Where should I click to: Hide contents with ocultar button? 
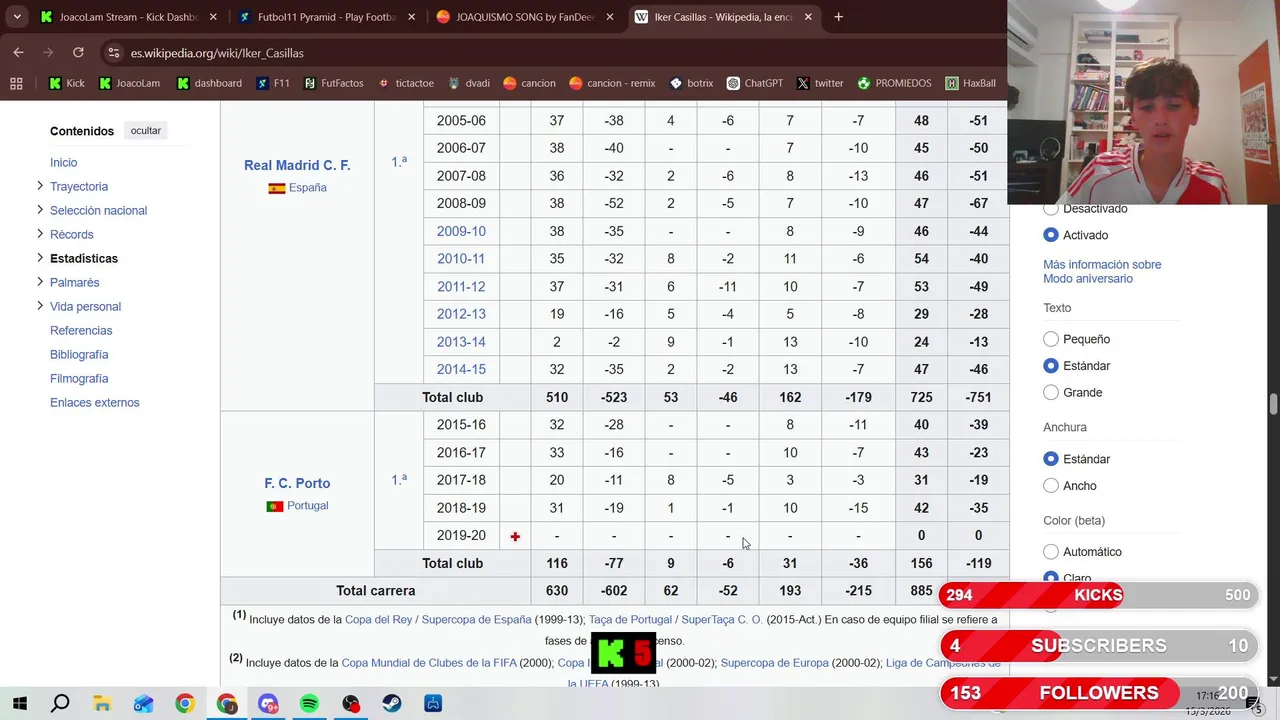click(x=146, y=131)
